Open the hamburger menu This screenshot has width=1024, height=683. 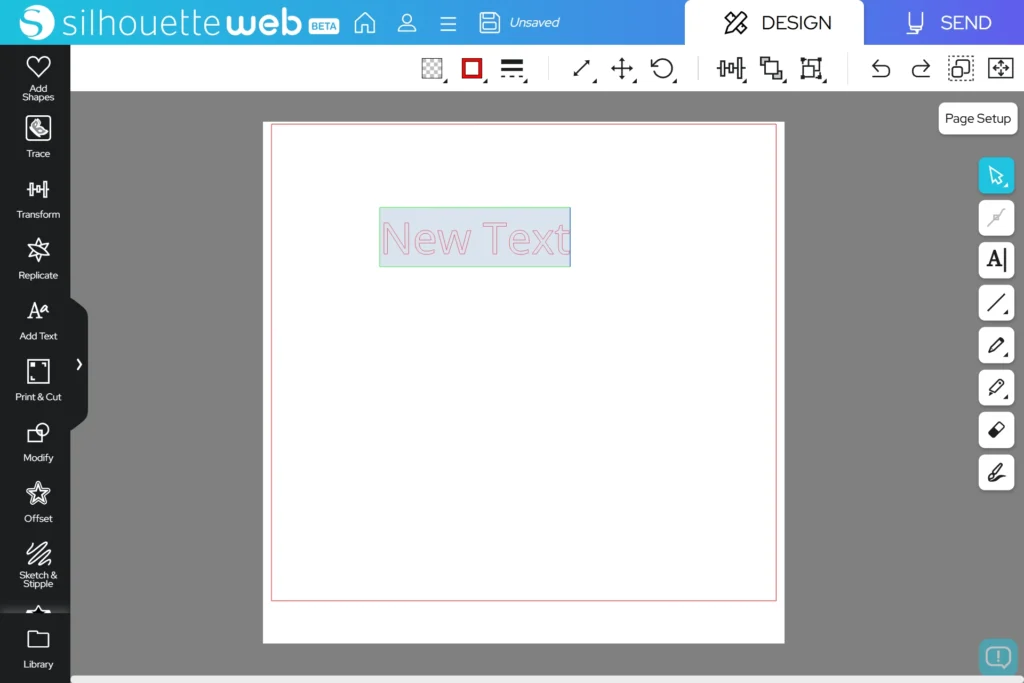click(x=448, y=22)
